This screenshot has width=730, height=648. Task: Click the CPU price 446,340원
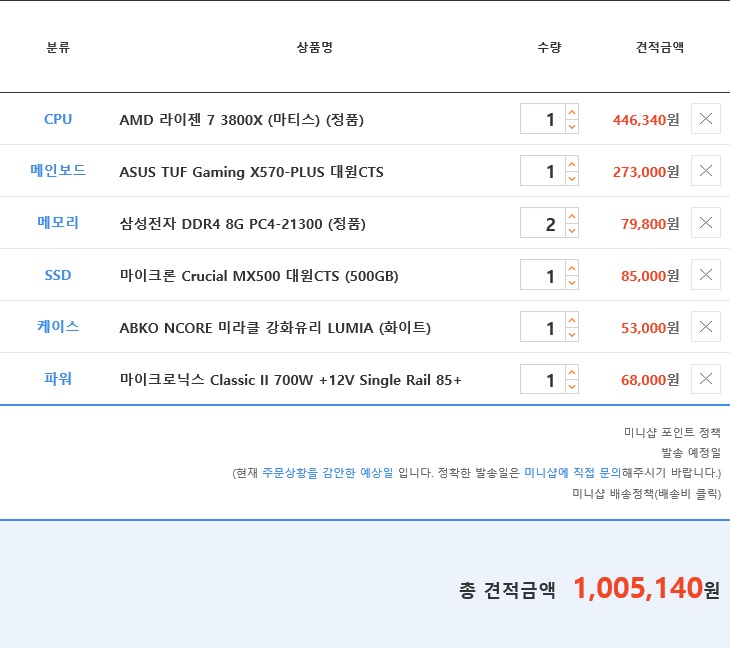[x=646, y=120]
